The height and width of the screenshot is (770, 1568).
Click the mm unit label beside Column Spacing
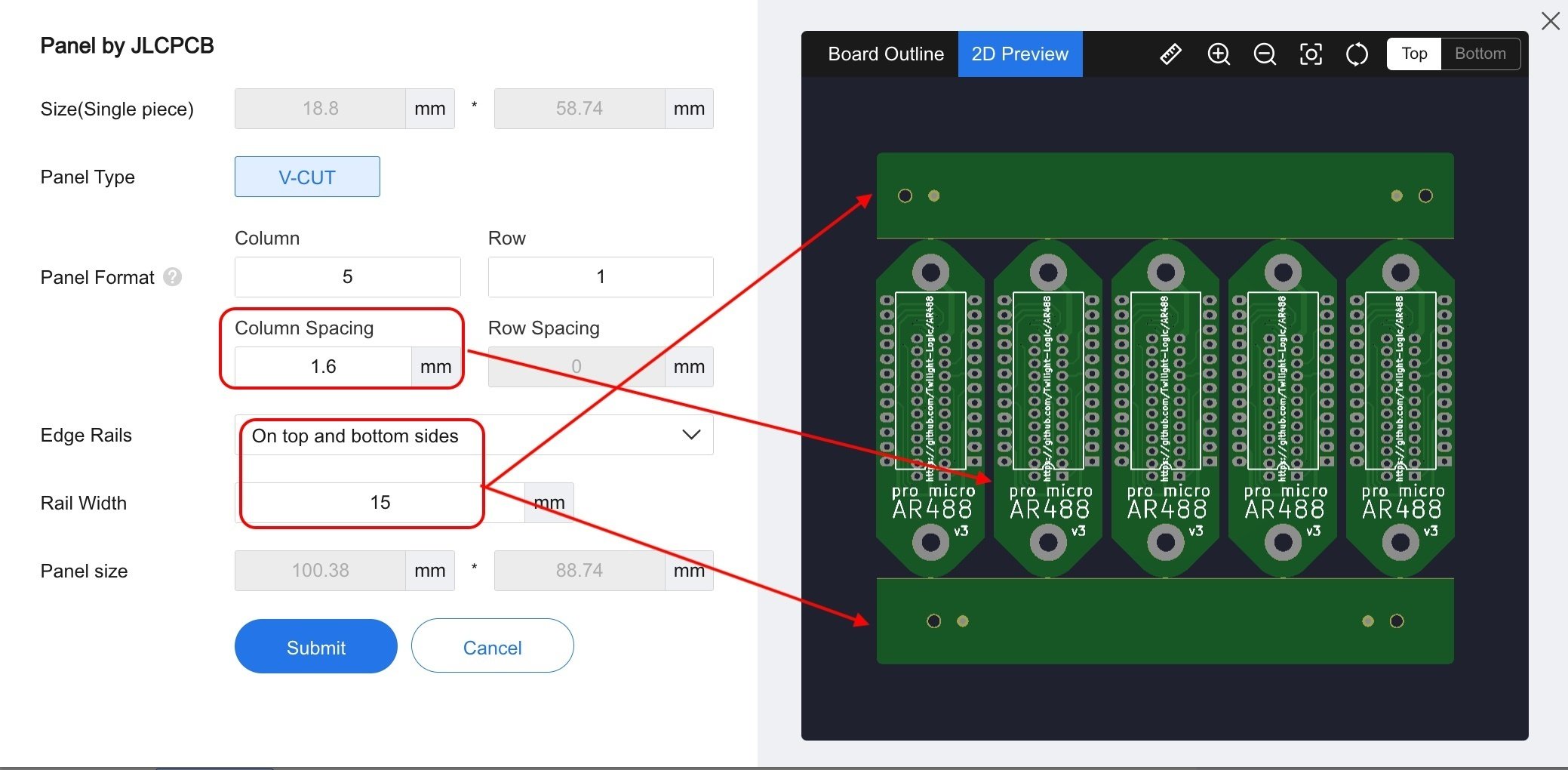coord(436,366)
